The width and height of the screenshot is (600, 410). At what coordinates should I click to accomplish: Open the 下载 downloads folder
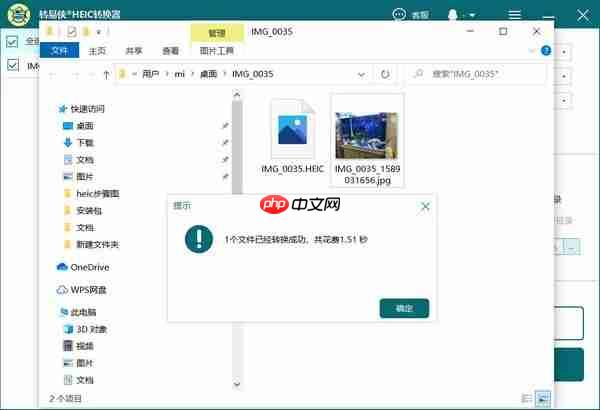[78, 143]
